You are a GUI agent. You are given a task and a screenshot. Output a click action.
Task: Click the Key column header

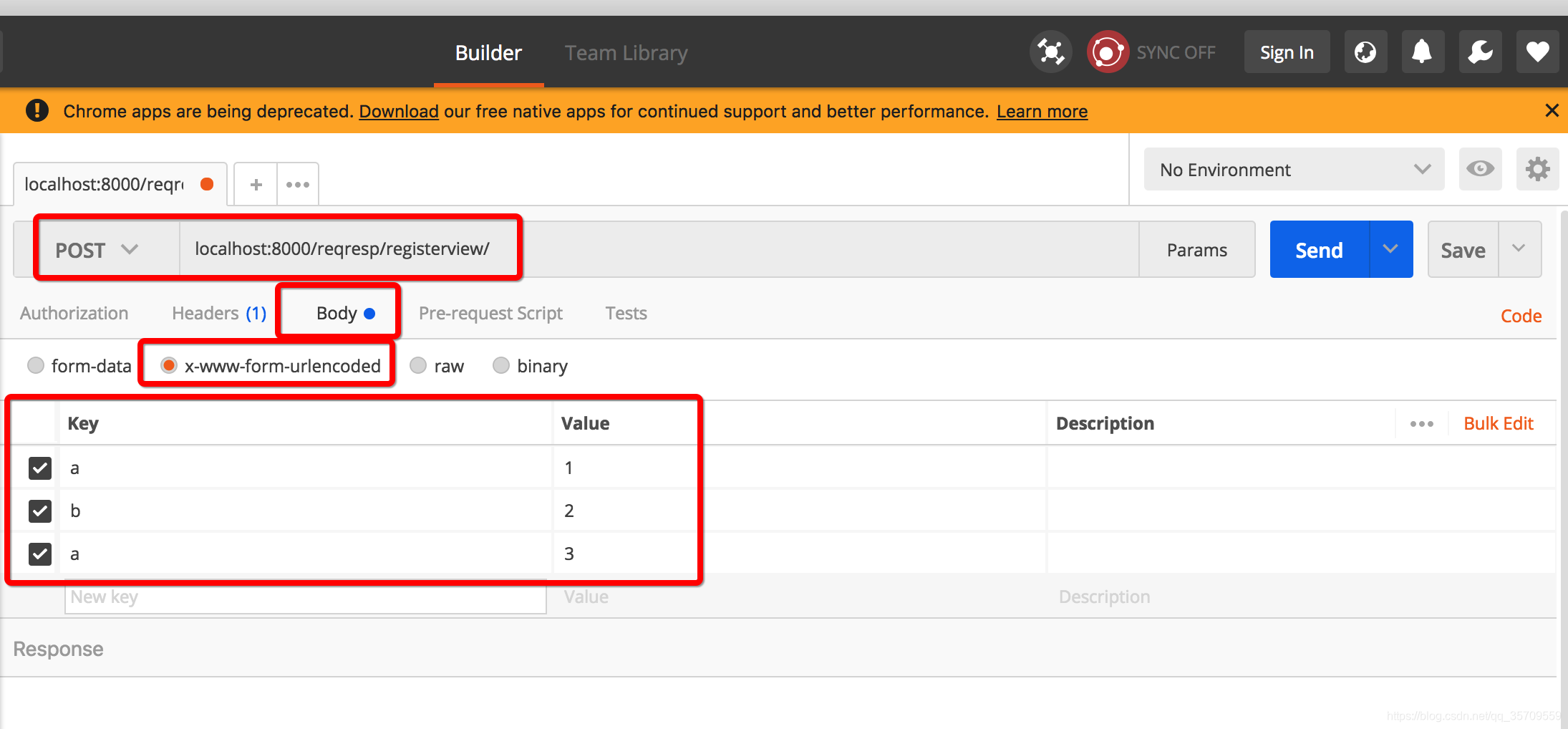(83, 424)
